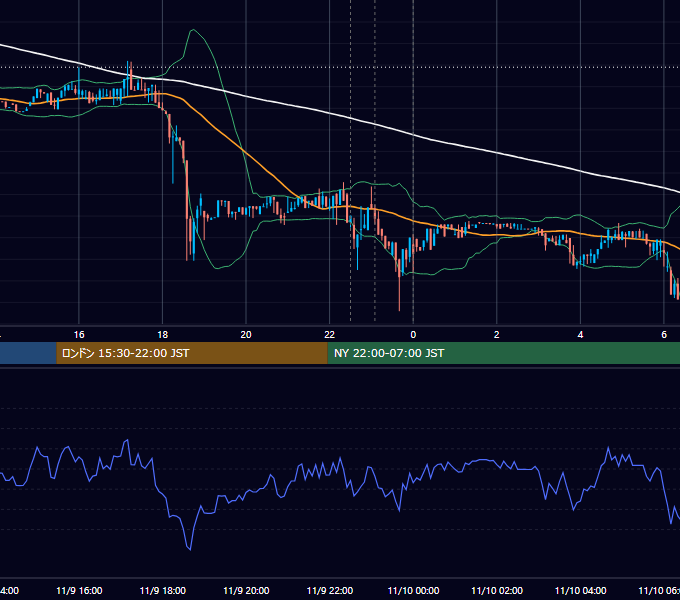The height and width of the screenshot is (600, 680).
Task: Click the 2 hour label on price chart axis
Action: click(497, 335)
